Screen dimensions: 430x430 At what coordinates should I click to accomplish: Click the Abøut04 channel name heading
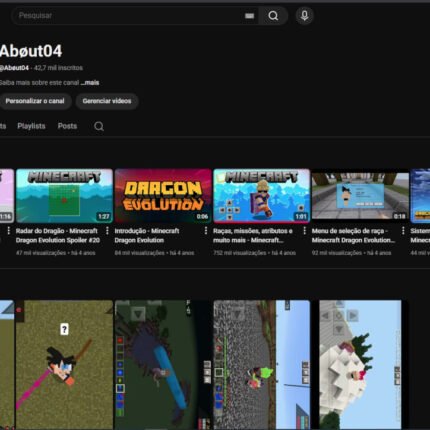click(31, 51)
